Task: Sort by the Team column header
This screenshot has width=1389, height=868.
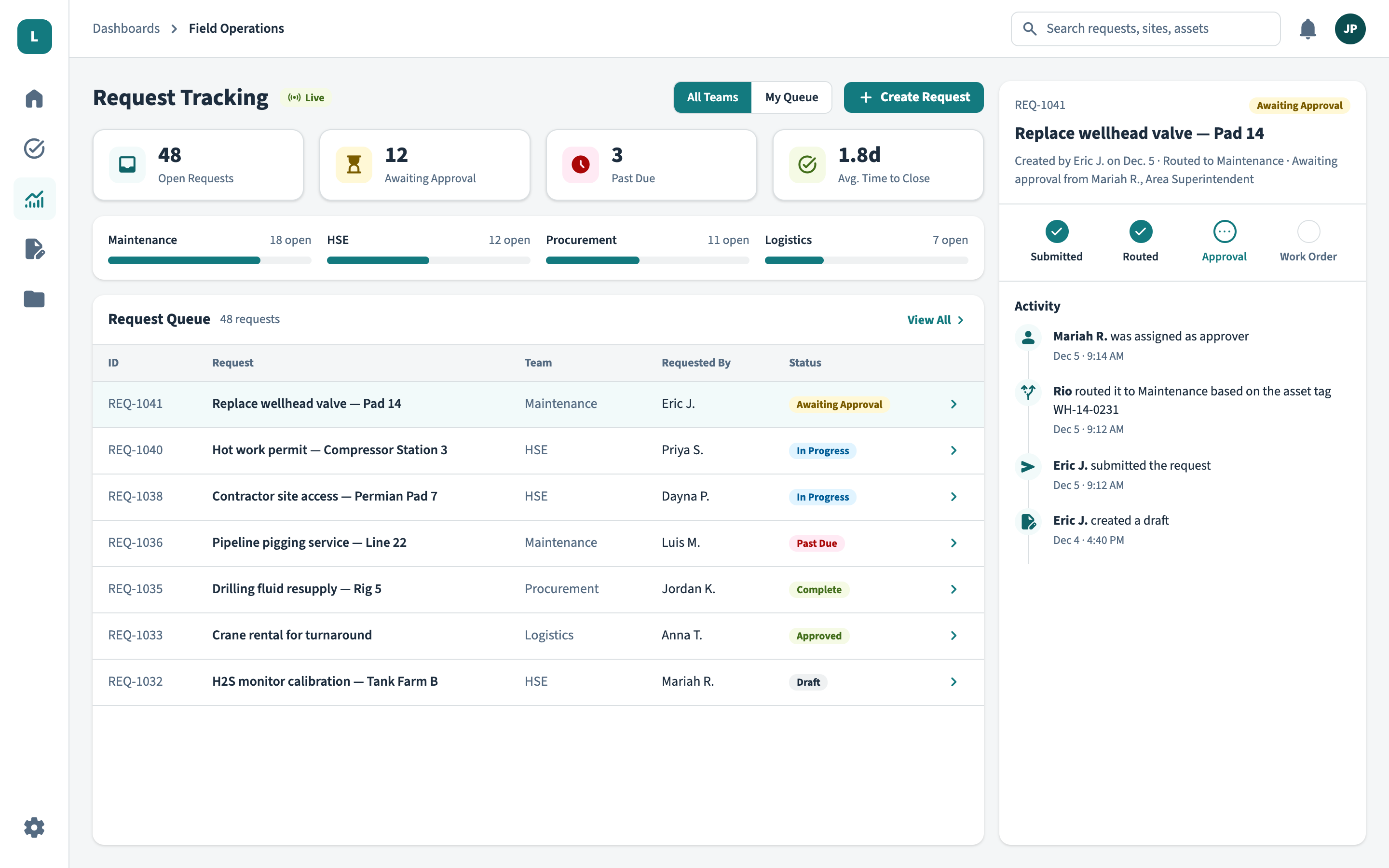Action: (538, 363)
